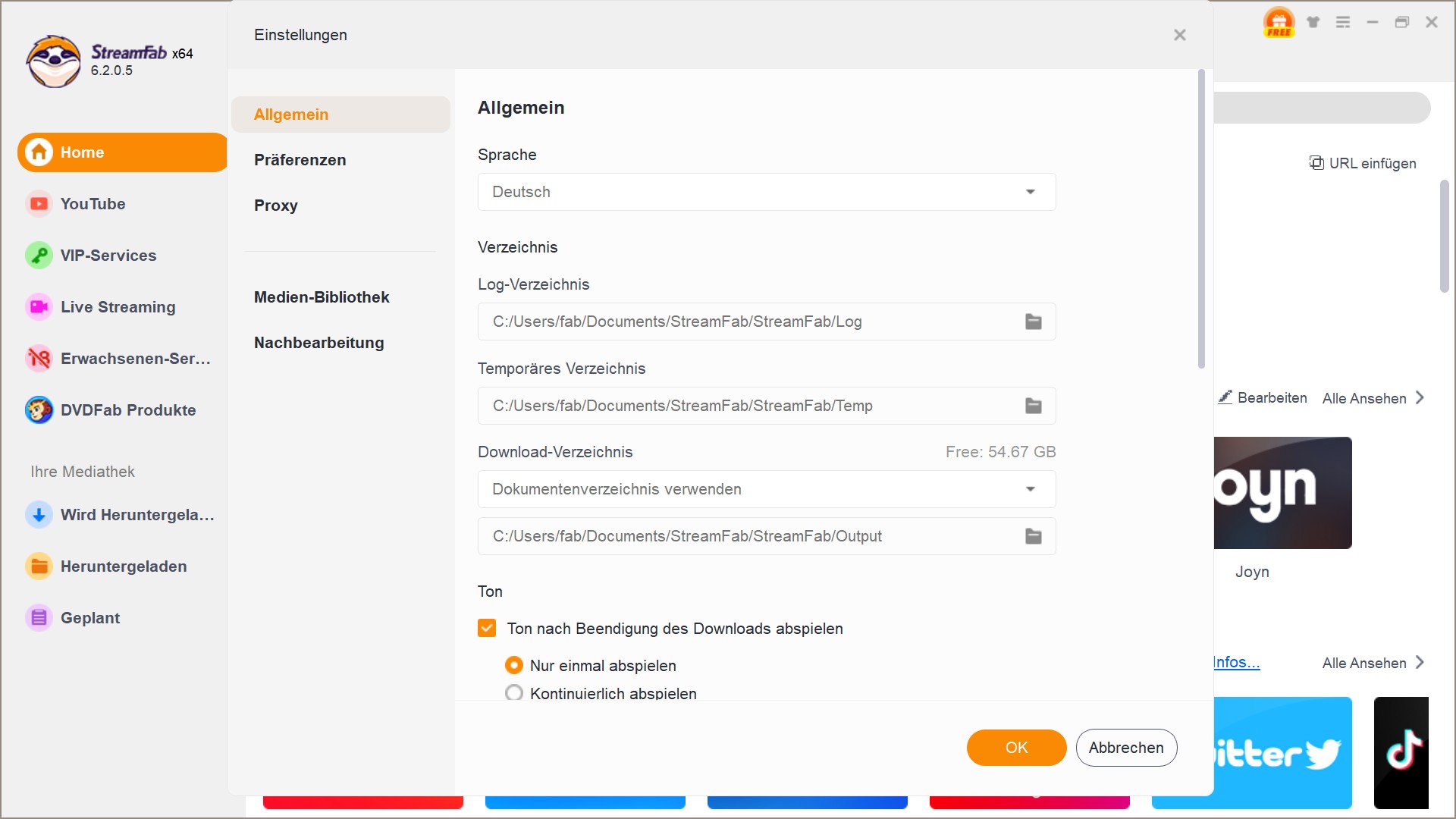
Task: Select the VIP-Services icon
Action: [38, 256]
